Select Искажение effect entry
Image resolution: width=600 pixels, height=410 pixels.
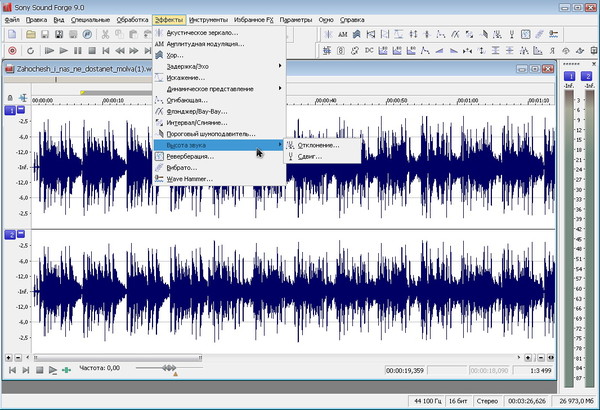tap(219, 78)
